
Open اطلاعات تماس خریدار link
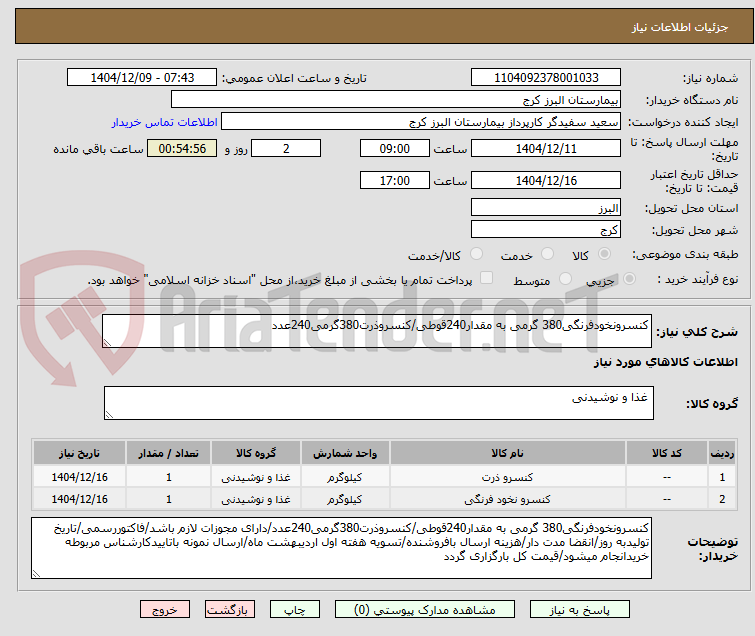click(165, 122)
